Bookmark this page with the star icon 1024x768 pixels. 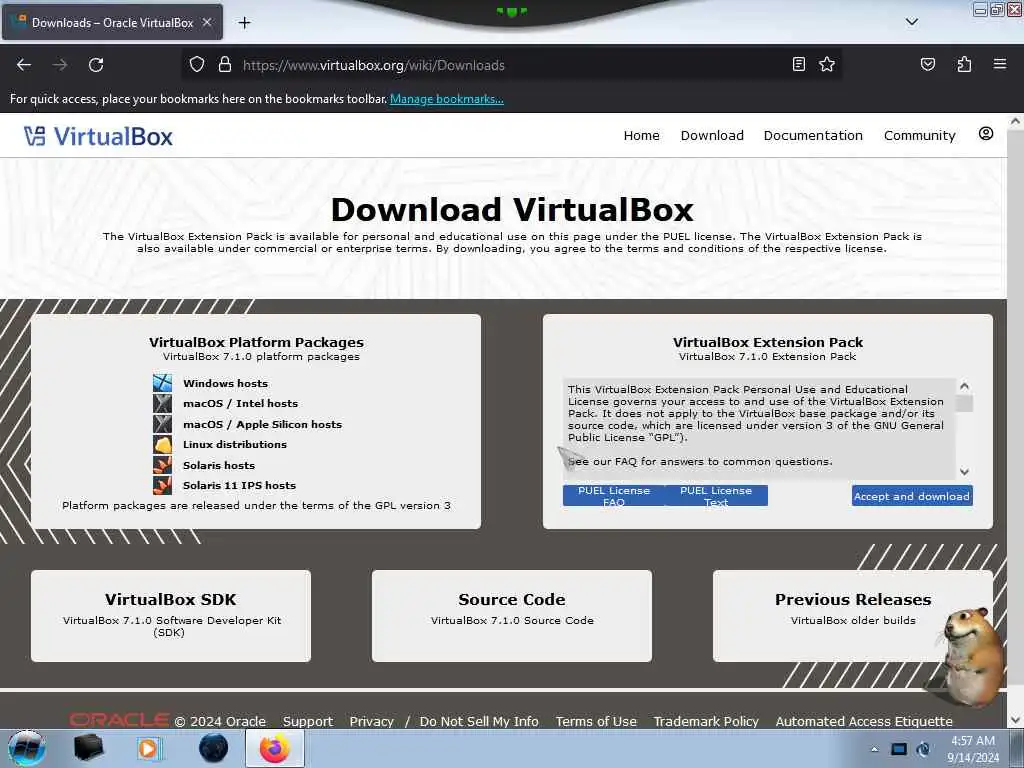point(827,64)
